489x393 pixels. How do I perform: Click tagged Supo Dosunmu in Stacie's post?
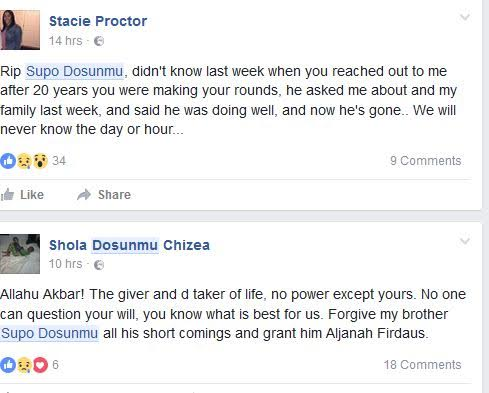74,71
